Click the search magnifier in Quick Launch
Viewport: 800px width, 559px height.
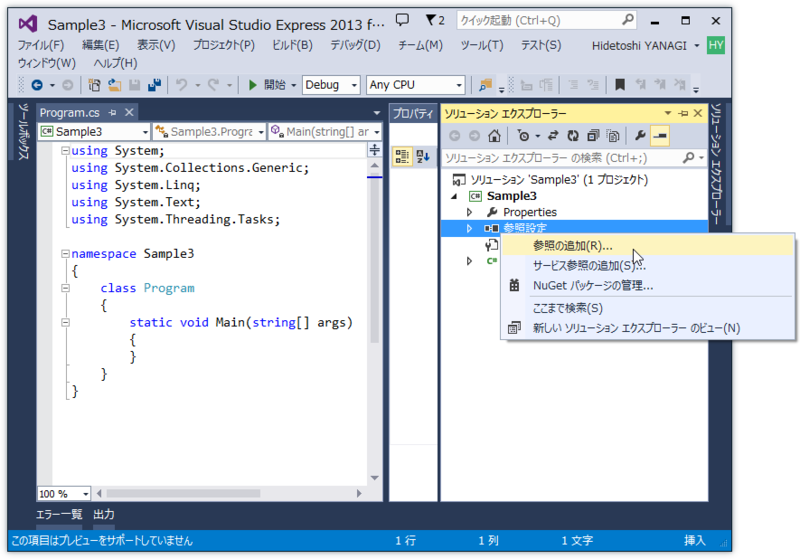[x=628, y=20]
